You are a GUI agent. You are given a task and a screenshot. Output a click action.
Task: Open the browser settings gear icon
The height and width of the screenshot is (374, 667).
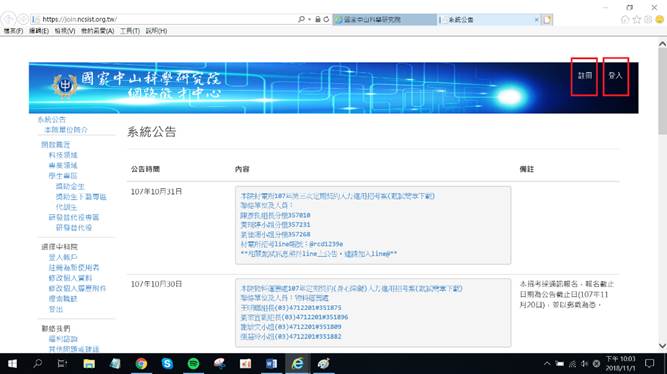(x=648, y=20)
